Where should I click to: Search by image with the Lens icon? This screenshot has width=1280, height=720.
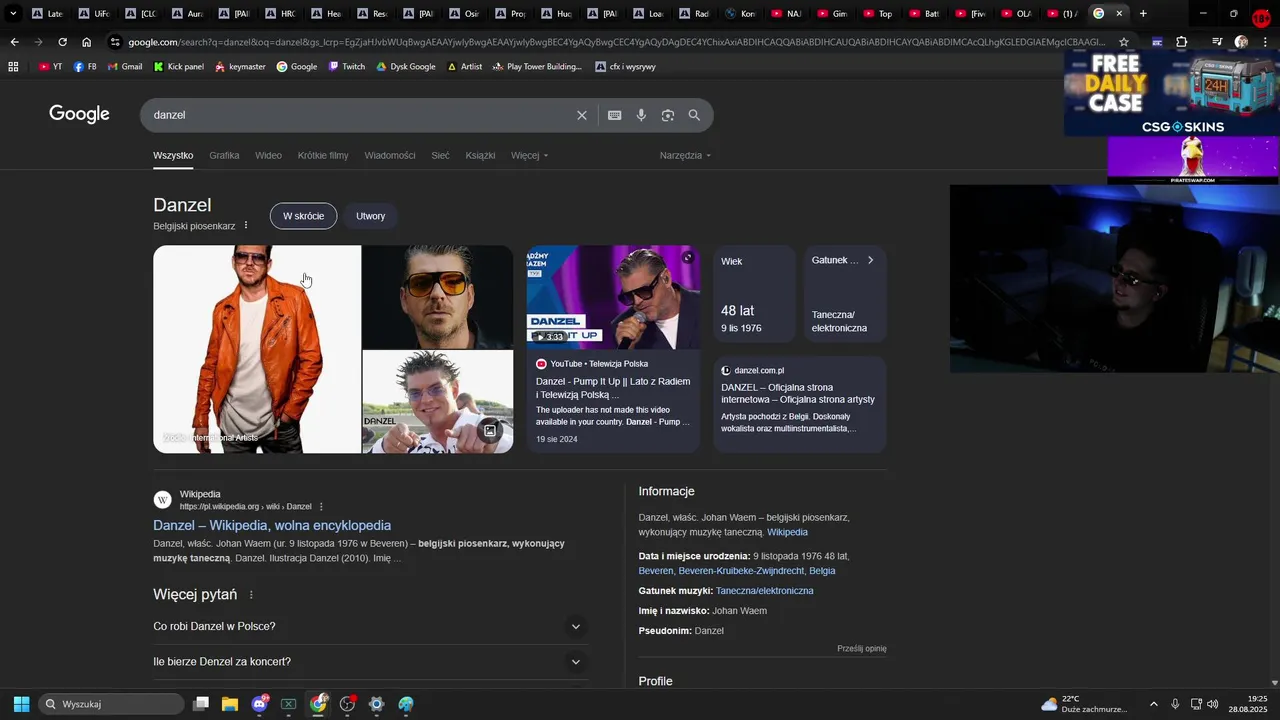[668, 115]
